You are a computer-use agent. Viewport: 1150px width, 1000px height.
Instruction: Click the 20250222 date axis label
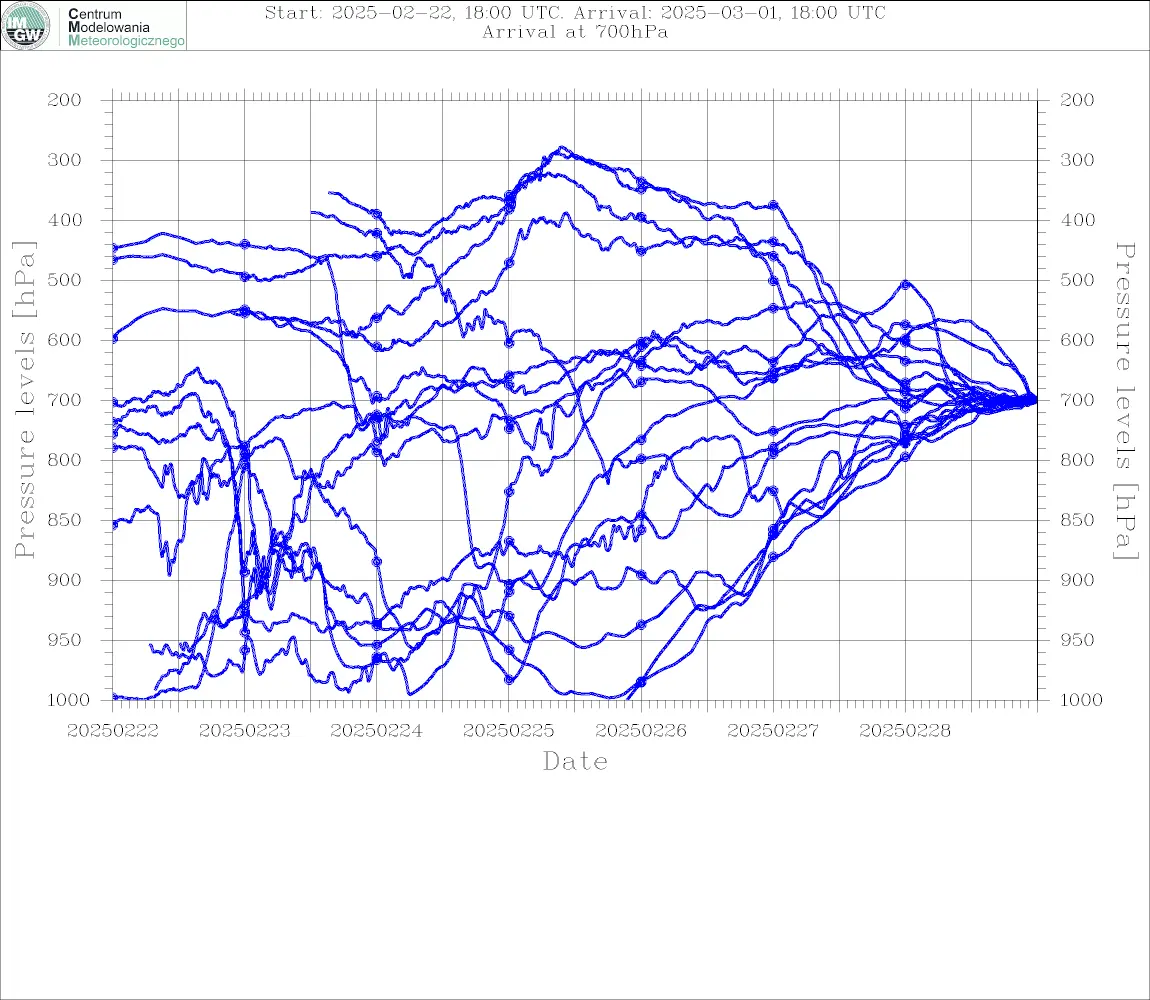[113, 731]
